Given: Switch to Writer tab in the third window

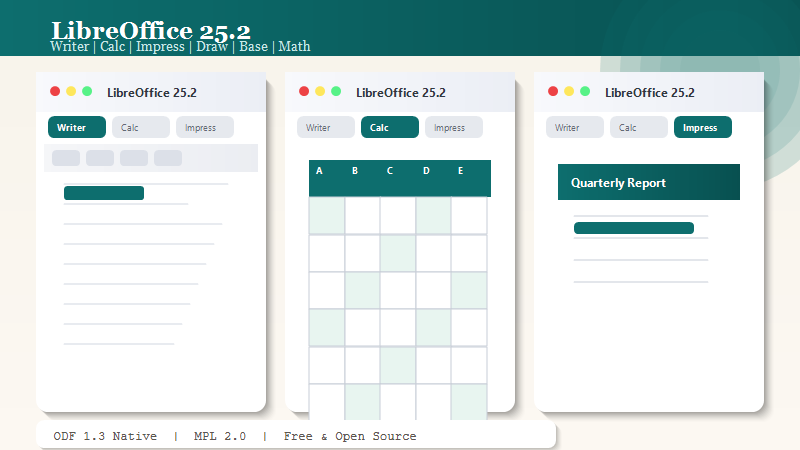Looking at the screenshot, I should click(575, 127).
